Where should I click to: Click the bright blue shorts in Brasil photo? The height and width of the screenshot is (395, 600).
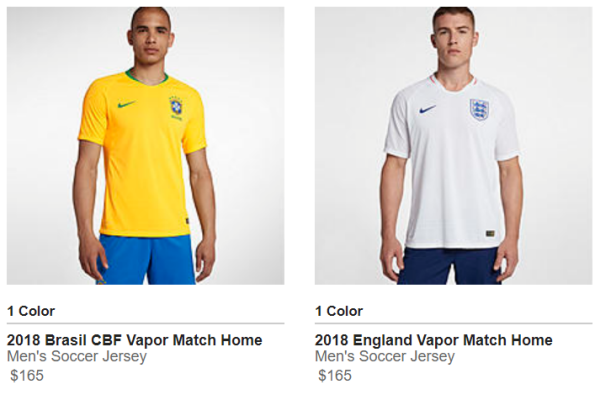point(145,260)
